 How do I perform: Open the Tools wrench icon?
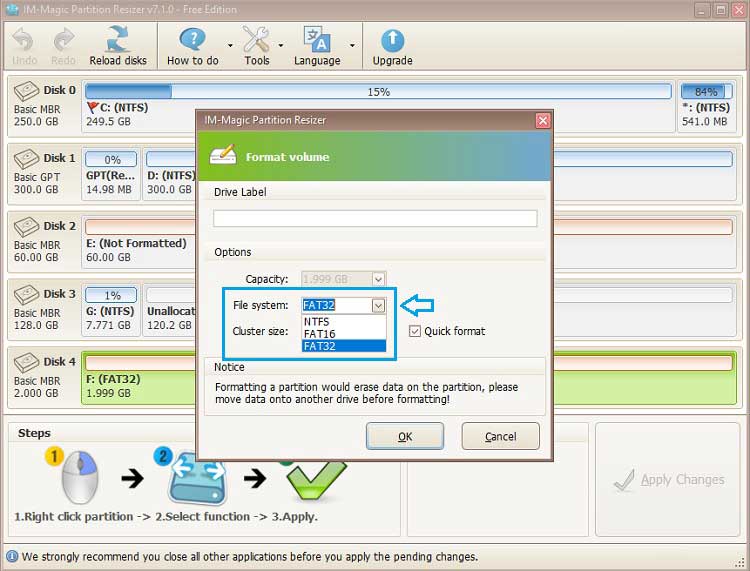point(256,39)
